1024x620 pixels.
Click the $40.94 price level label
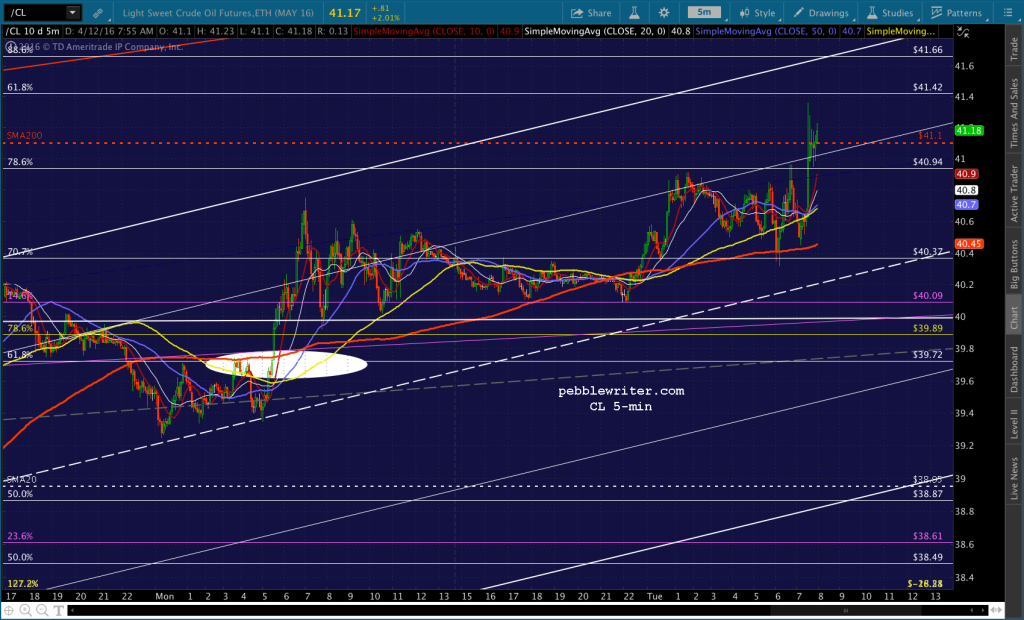click(x=927, y=161)
